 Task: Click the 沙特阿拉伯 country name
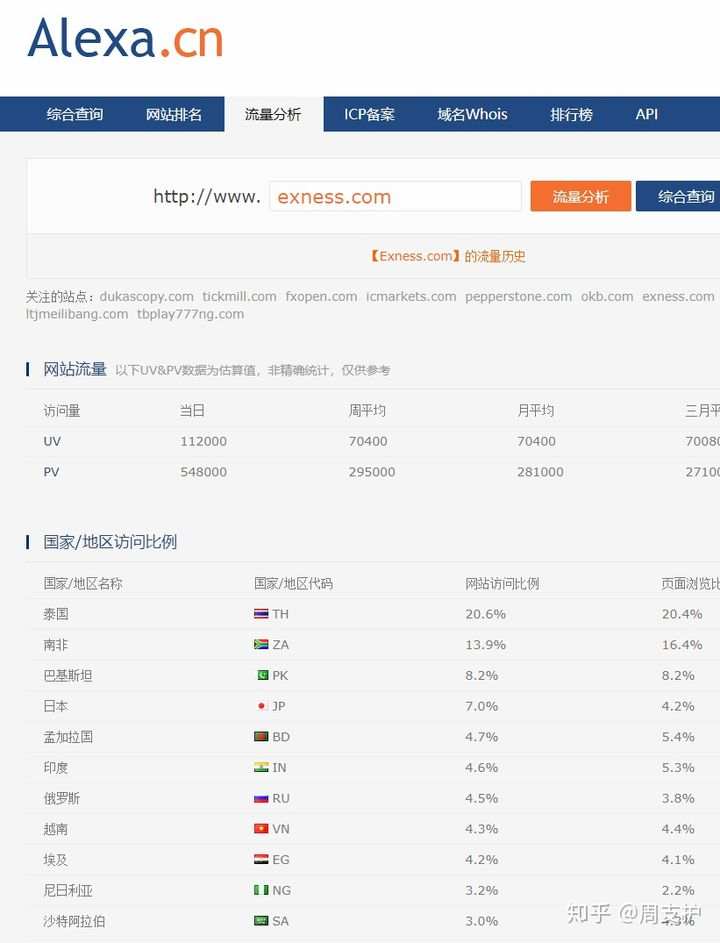pyautogui.click(x=74, y=921)
